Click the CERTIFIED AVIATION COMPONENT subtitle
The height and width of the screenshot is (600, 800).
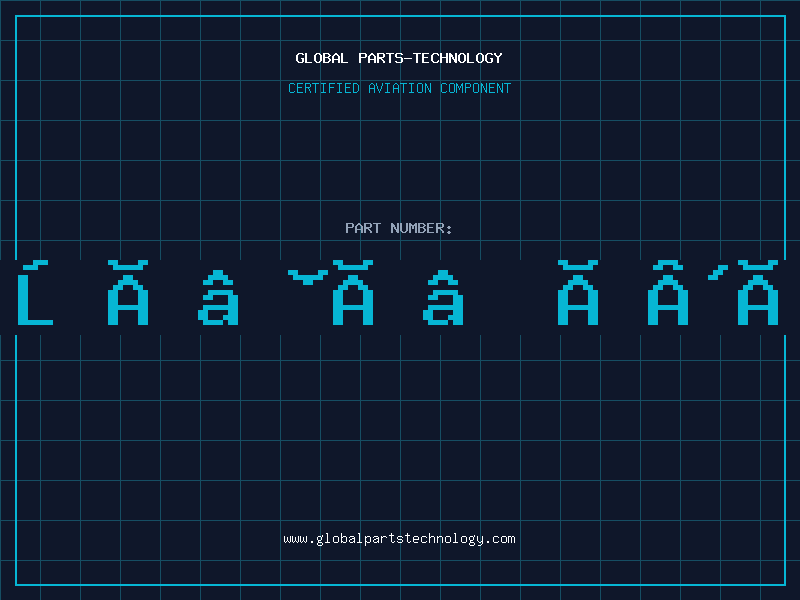click(x=399, y=88)
